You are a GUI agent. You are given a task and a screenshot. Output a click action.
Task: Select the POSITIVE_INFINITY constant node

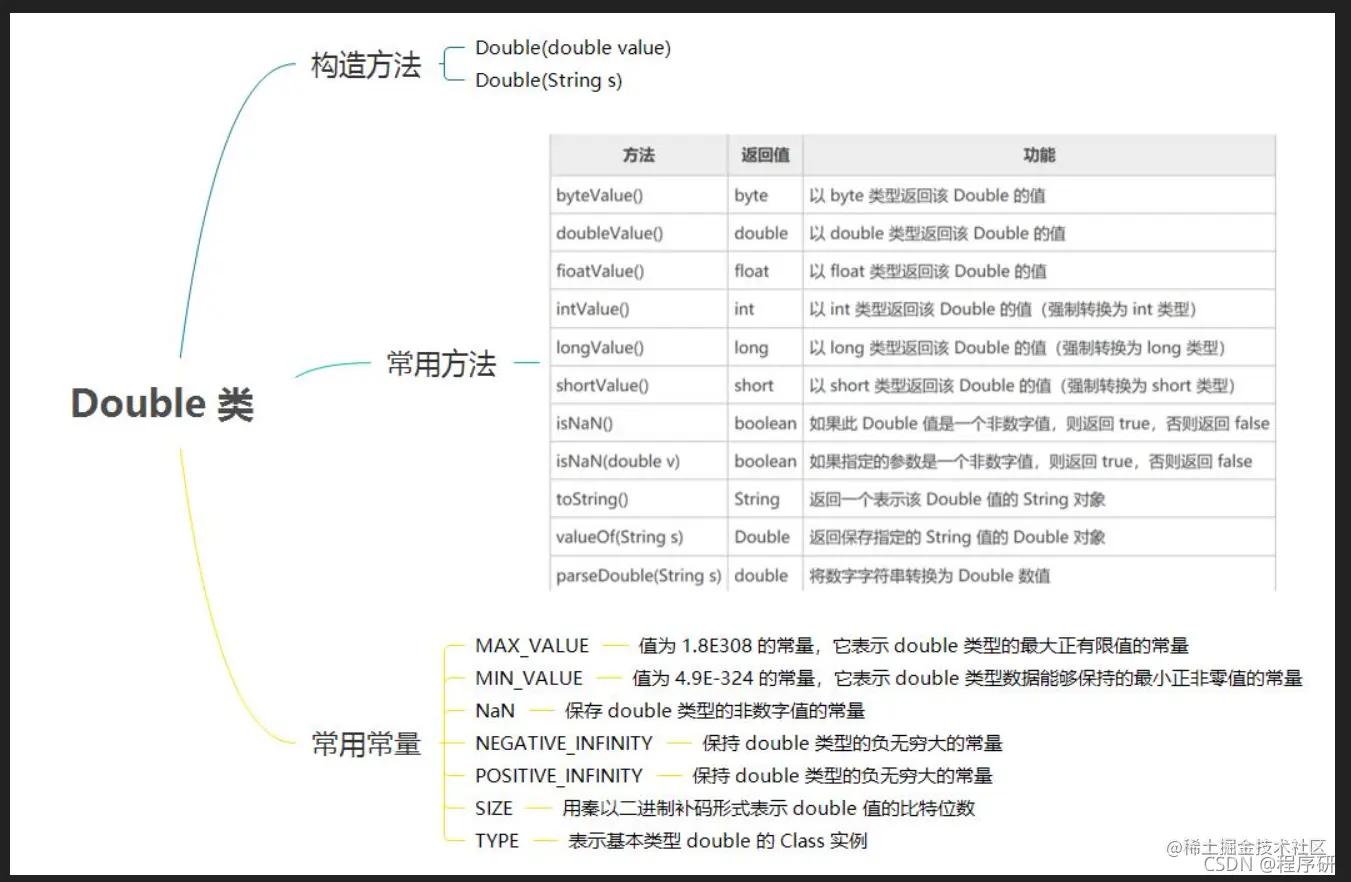(559, 775)
